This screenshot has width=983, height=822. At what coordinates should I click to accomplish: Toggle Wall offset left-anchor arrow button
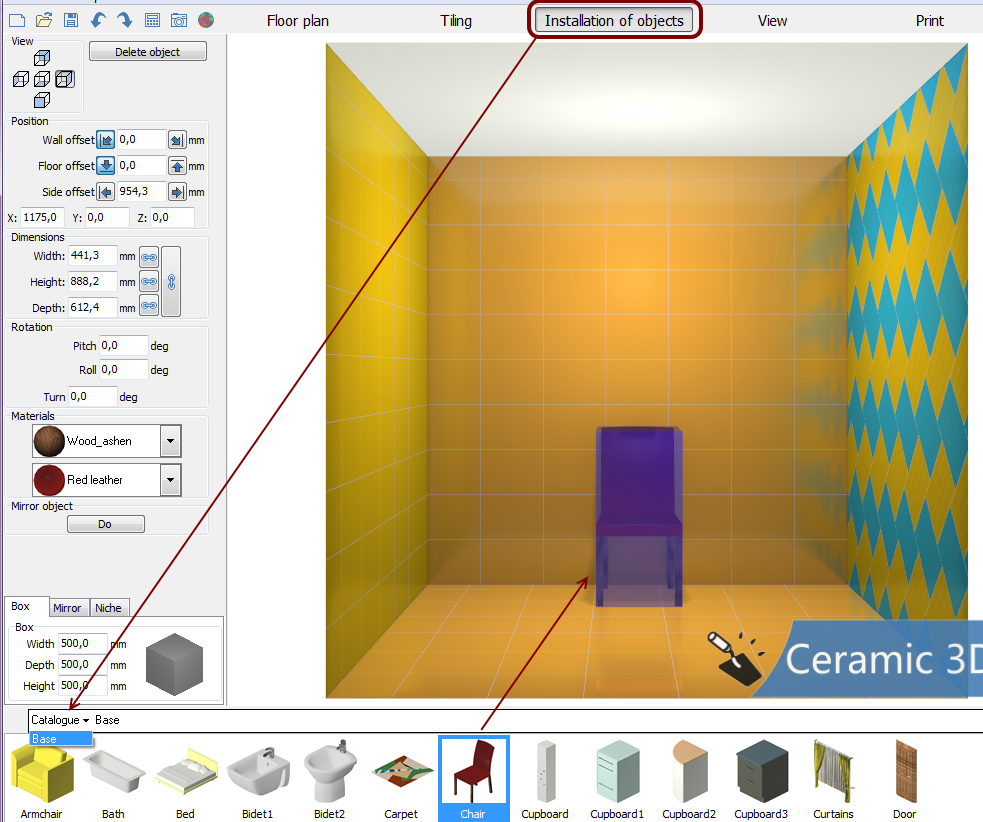point(106,140)
